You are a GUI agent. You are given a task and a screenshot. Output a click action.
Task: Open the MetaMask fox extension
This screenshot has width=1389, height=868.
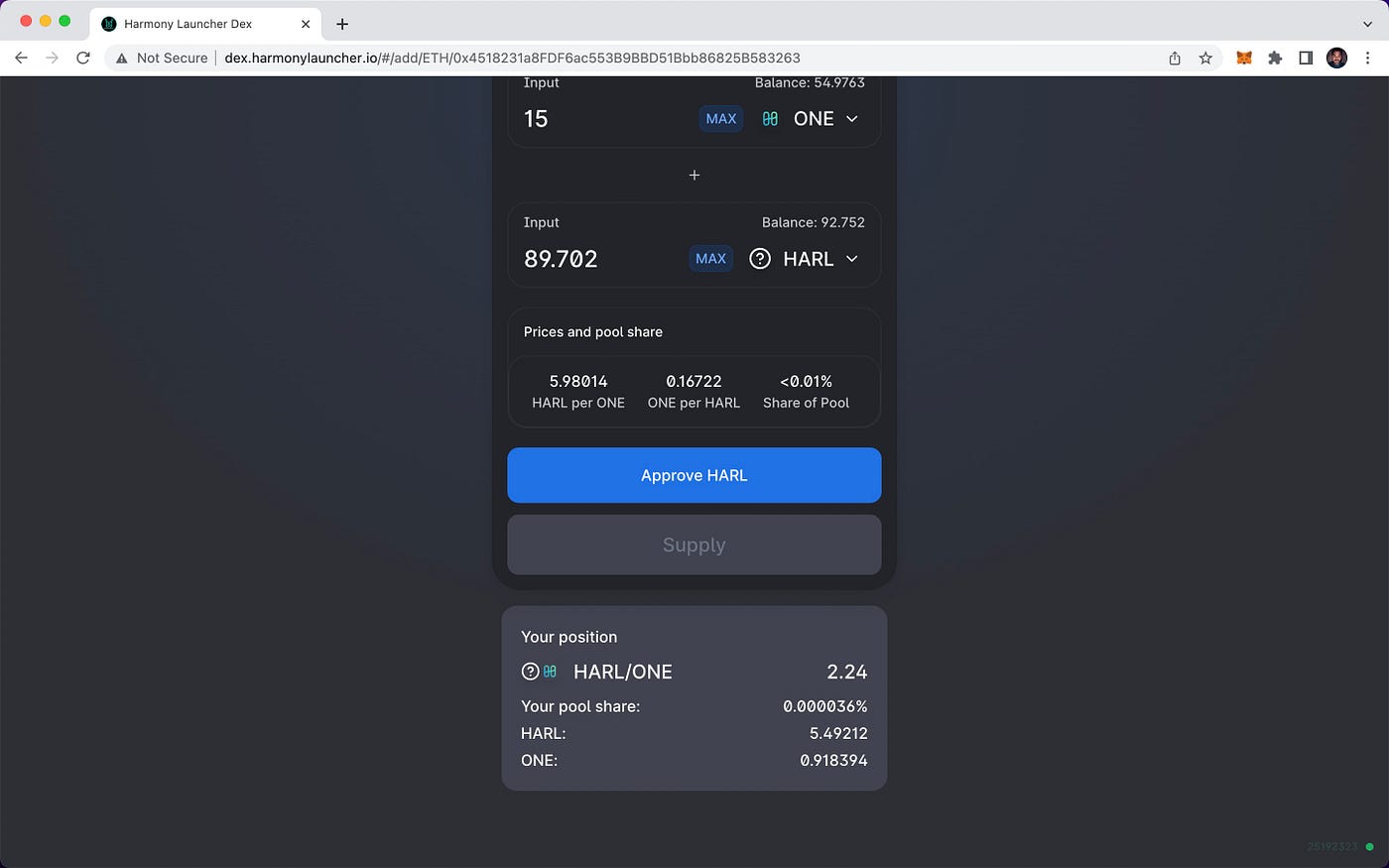[x=1244, y=58]
